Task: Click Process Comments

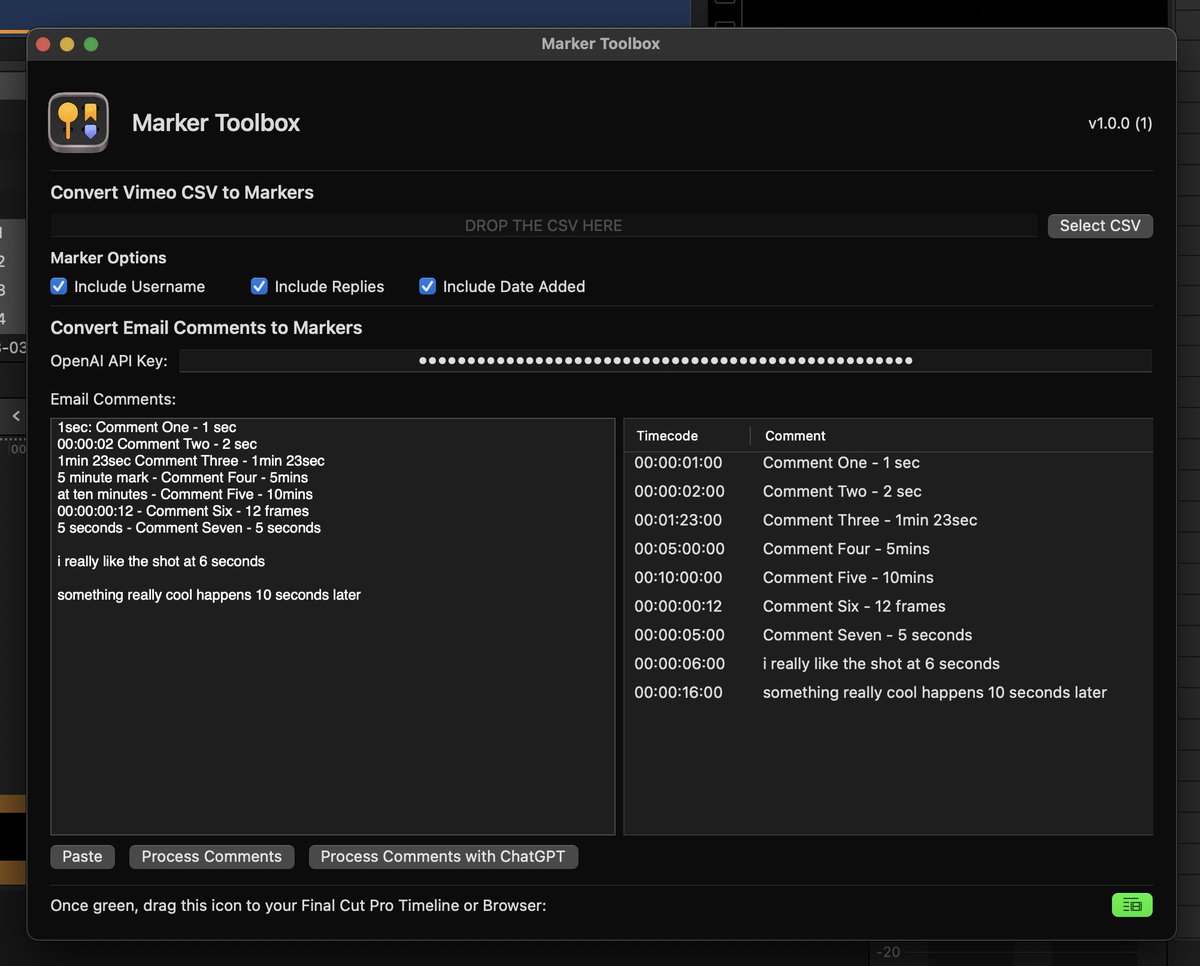Action: click(x=211, y=856)
